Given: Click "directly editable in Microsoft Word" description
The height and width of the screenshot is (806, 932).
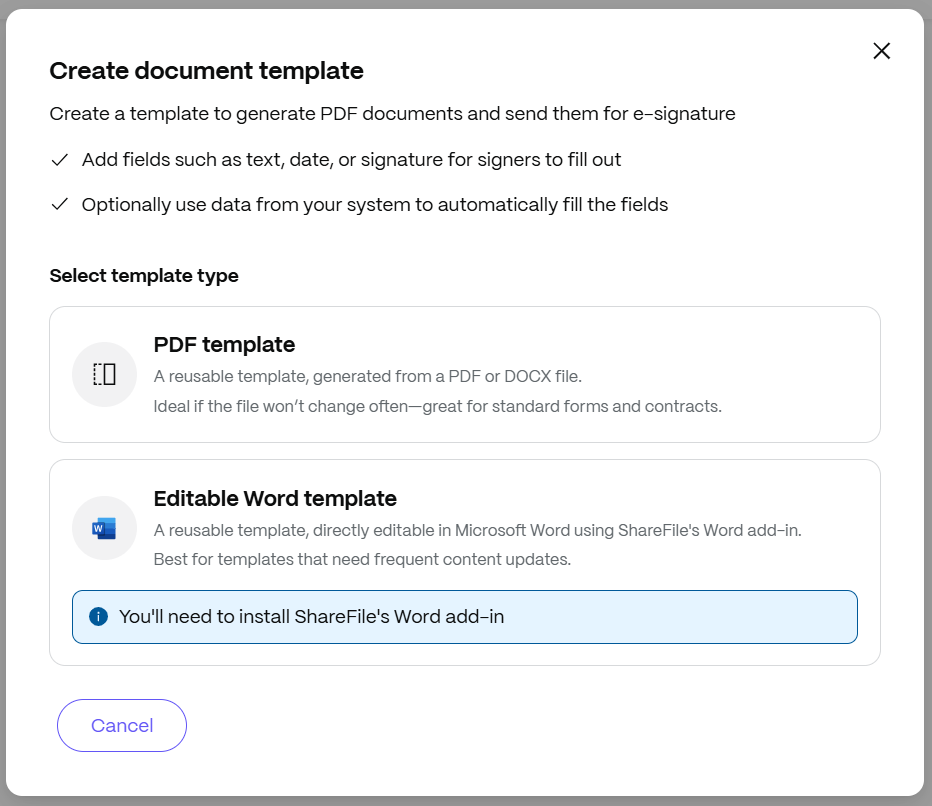Looking at the screenshot, I should tap(477, 530).
